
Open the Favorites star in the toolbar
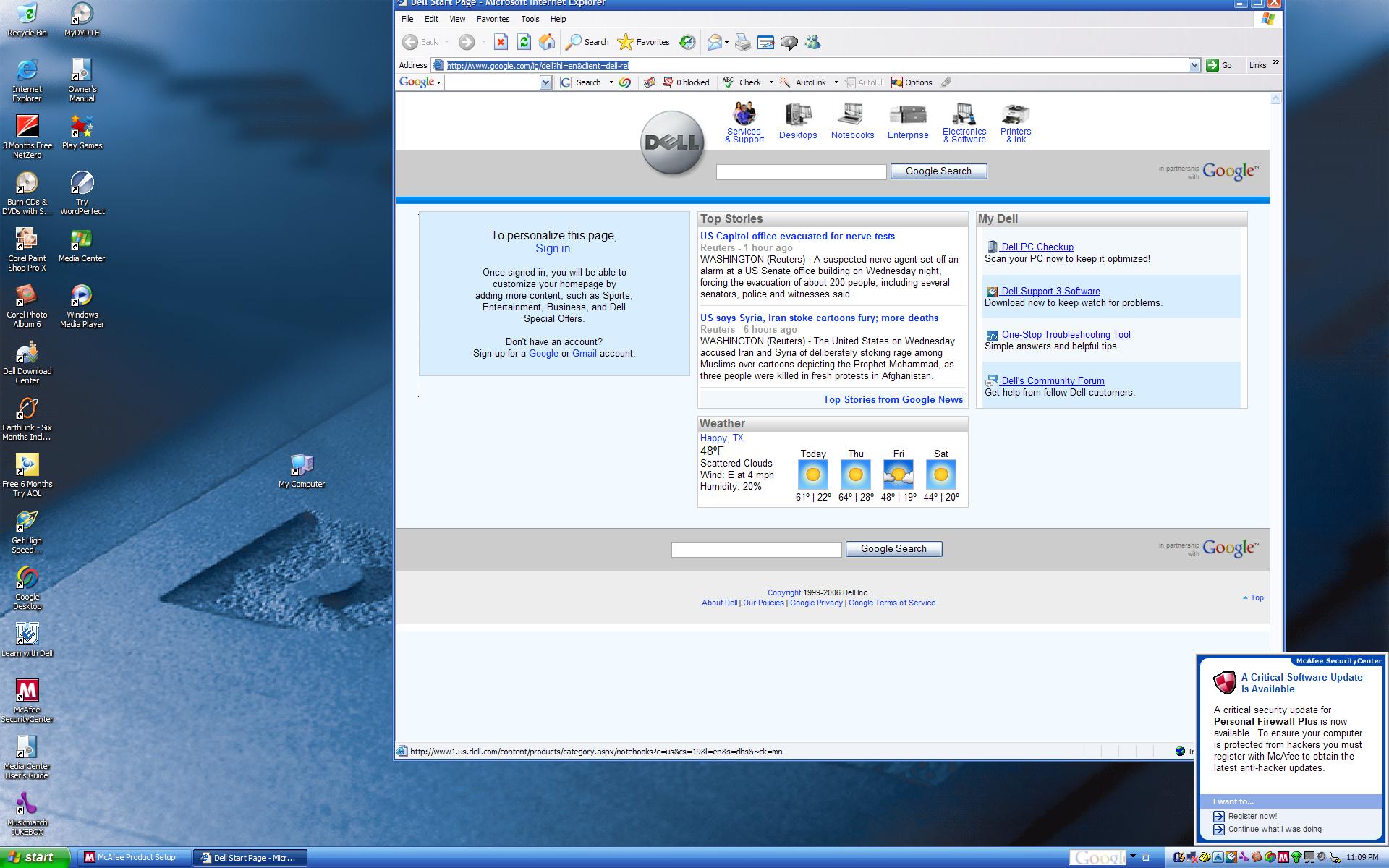(643, 42)
